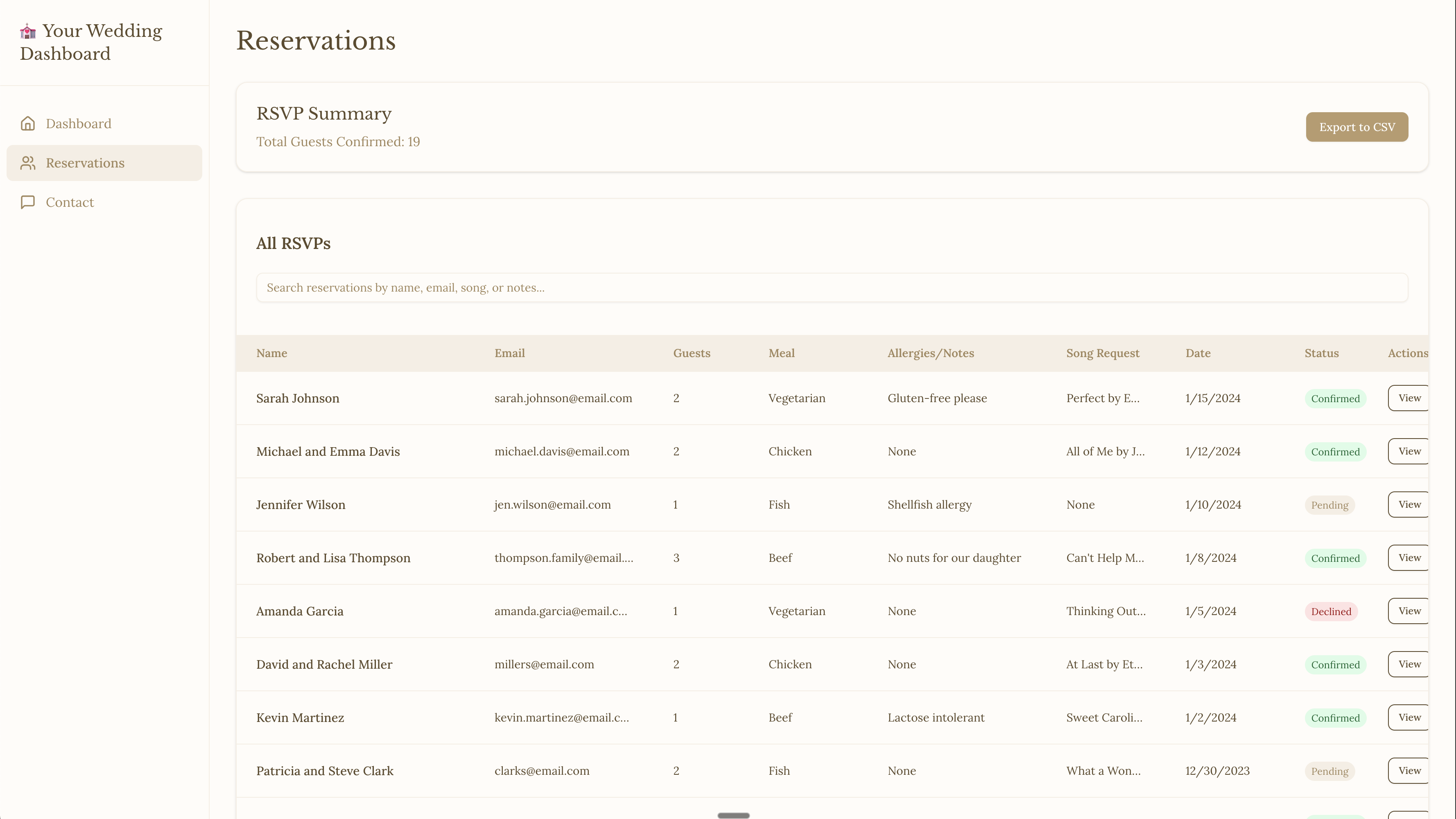Sort the table by the Name column header
The width and height of the screenshot is (1456, 819).
271,353
